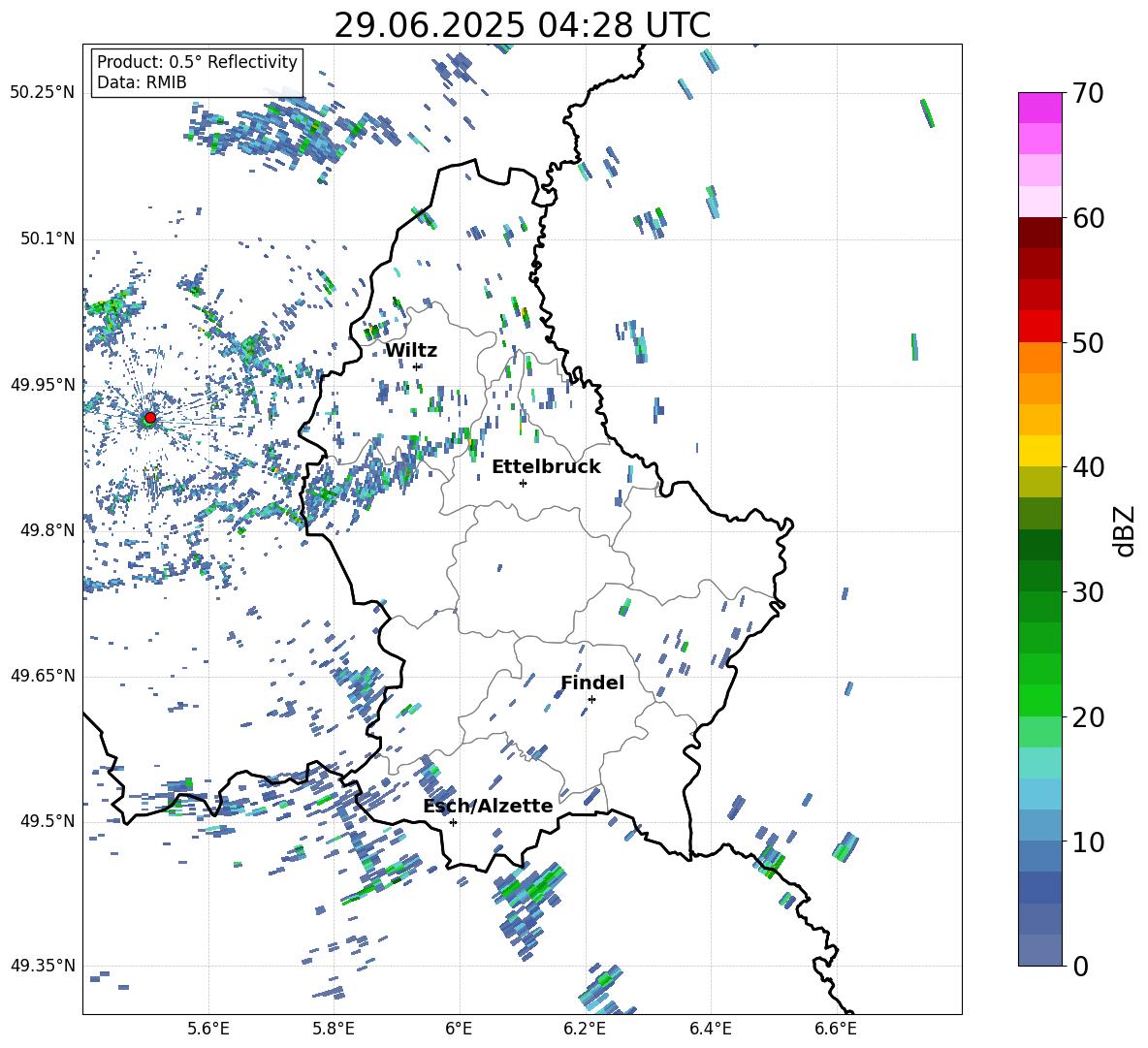1148x1048 pixels.
Task: Click the 6.6°E longitude label
Action: [x=836, y=1029]
